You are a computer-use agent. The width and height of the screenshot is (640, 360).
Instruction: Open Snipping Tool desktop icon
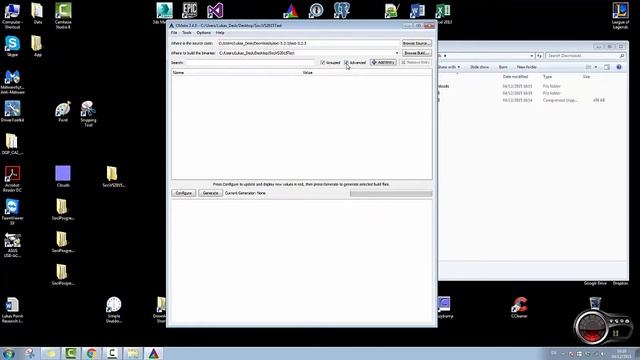88,113
